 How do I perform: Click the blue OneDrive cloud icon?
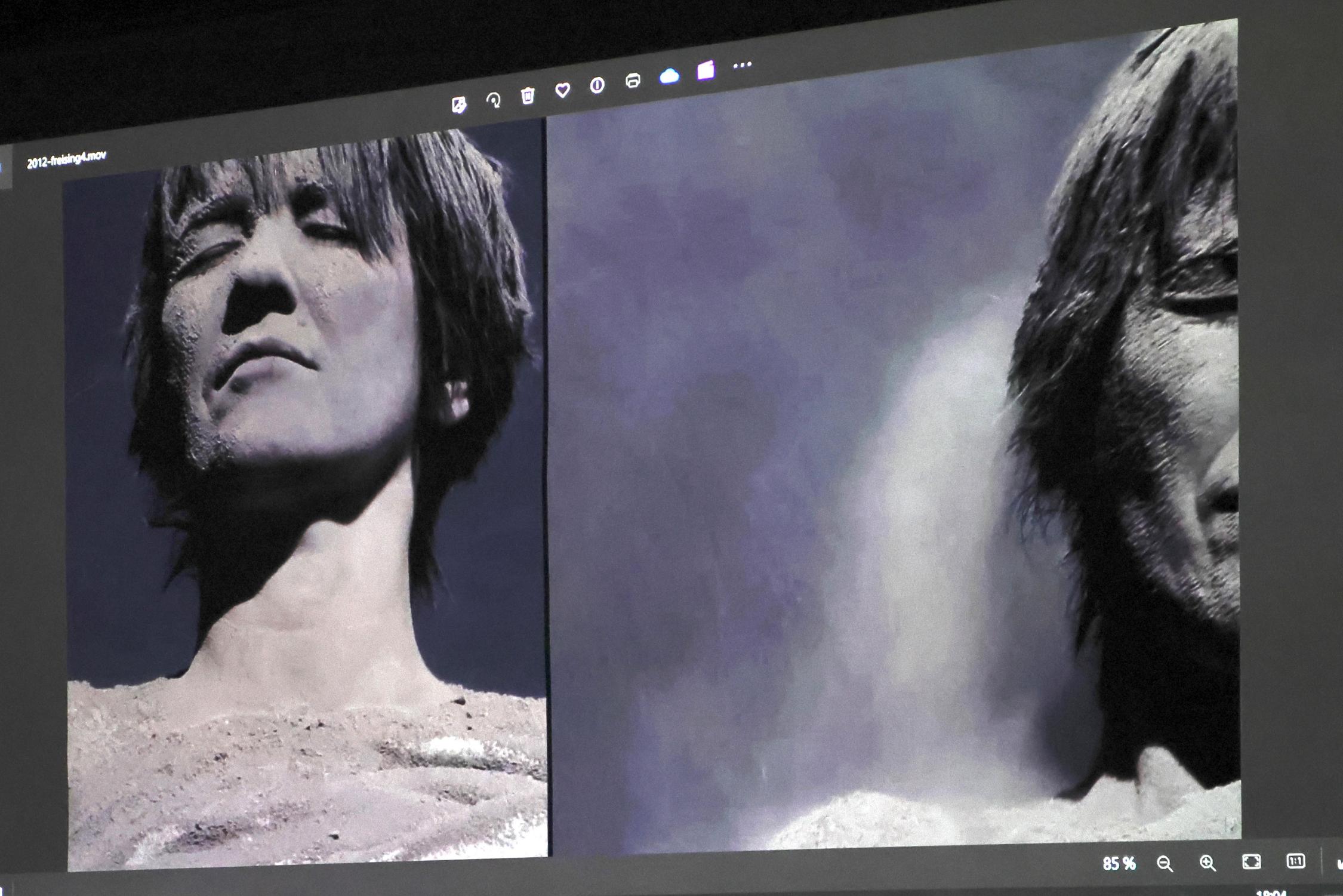pos(669,76)
